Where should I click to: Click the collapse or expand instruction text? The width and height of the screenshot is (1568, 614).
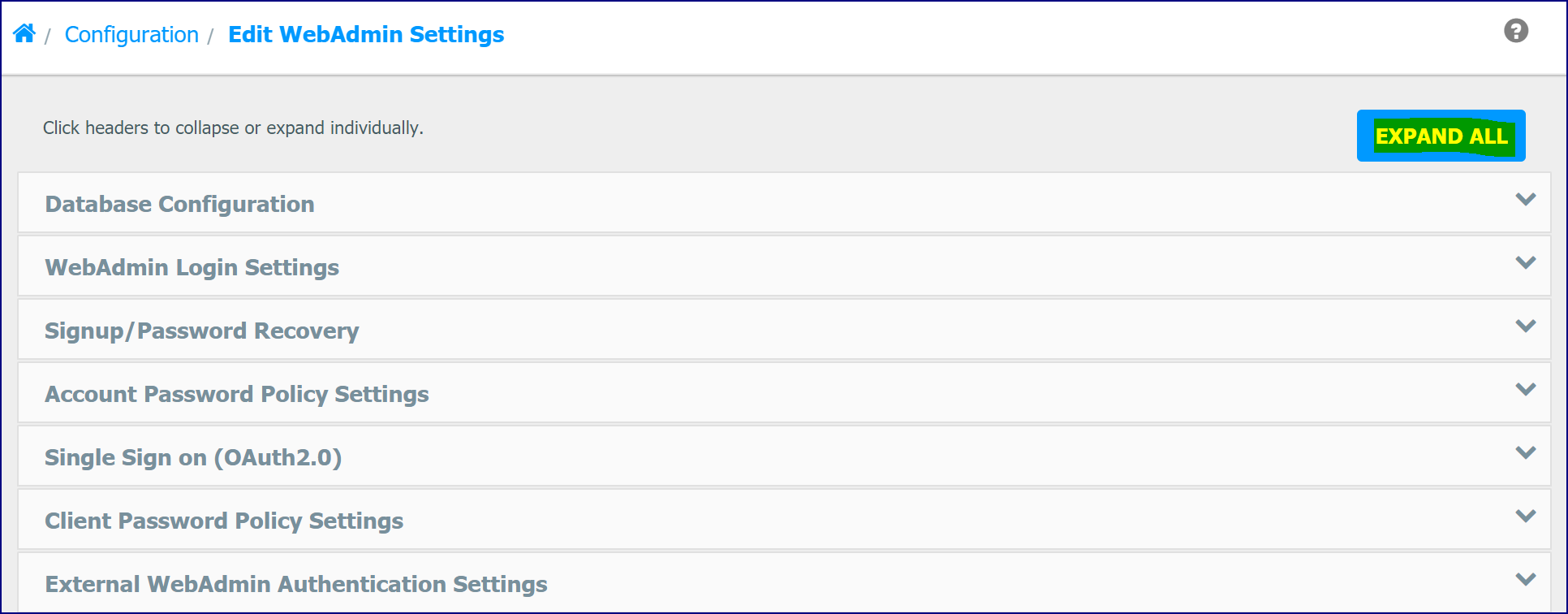(233, 128)
